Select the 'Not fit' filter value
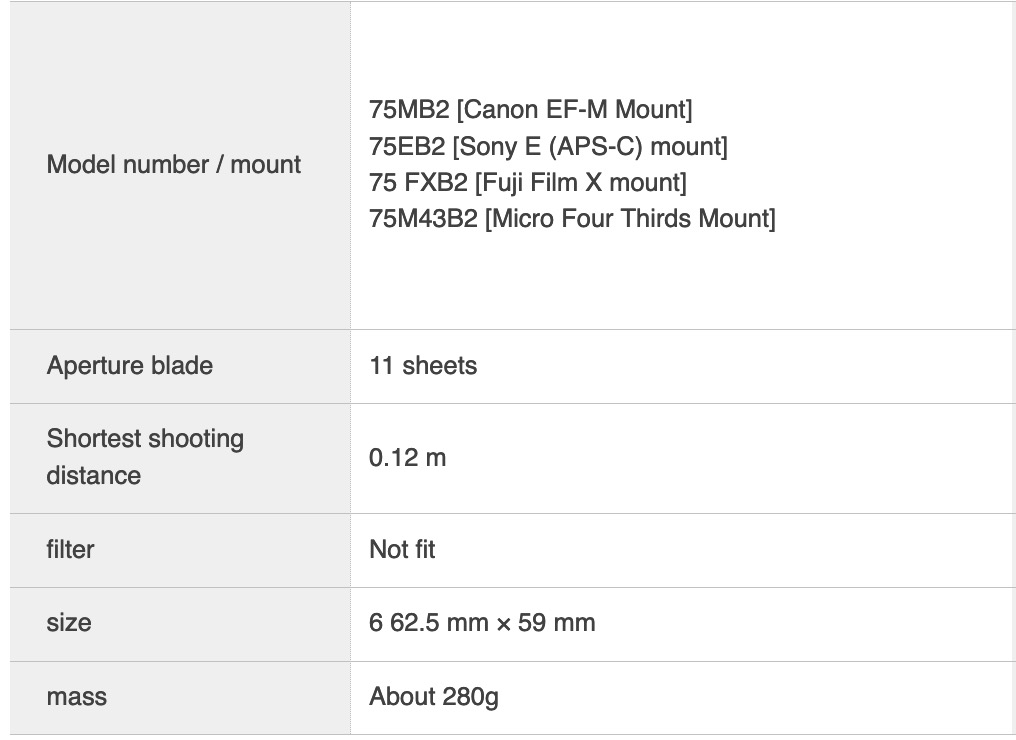The height and width of the screenshot is (740, 1016). pyautogui.click(x=402, y=550)
